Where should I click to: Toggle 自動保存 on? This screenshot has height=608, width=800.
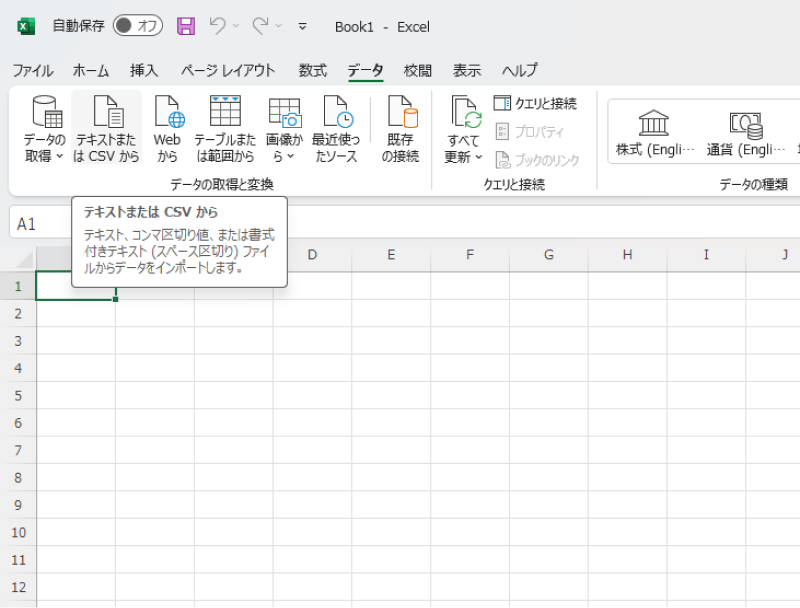click(x=137, y=27)
